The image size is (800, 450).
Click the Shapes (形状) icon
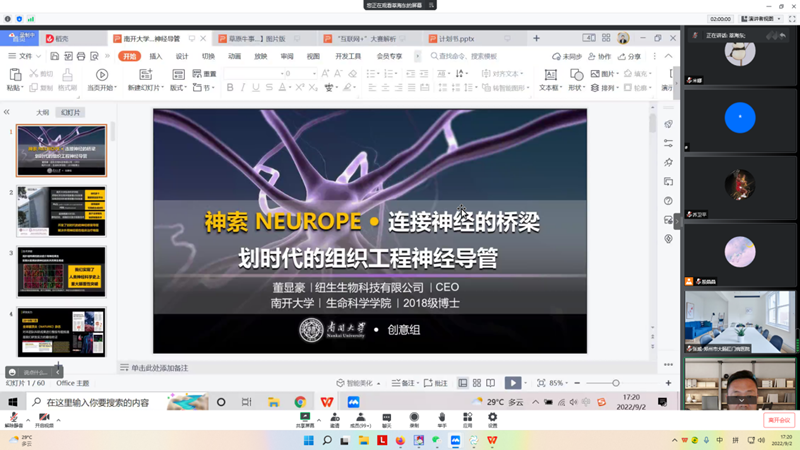coord(576,75)
